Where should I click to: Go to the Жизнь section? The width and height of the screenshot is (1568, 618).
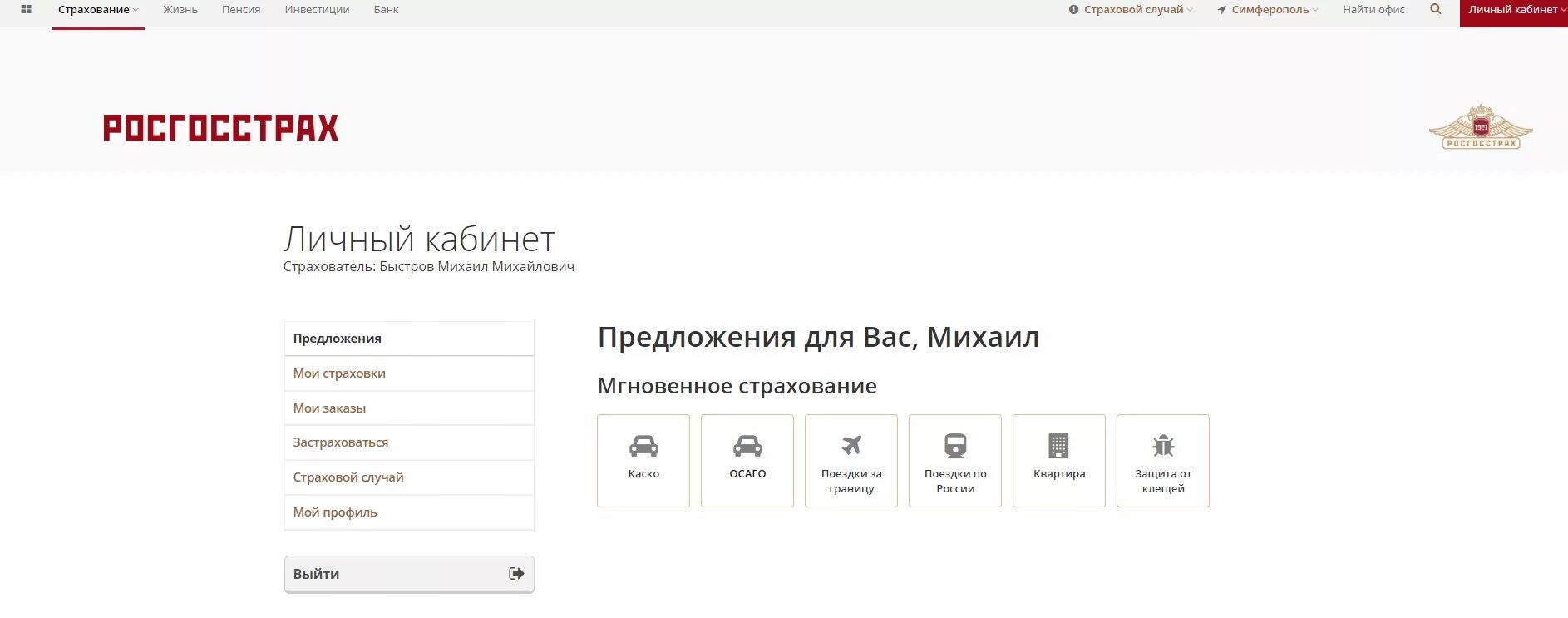pos(180,10)
